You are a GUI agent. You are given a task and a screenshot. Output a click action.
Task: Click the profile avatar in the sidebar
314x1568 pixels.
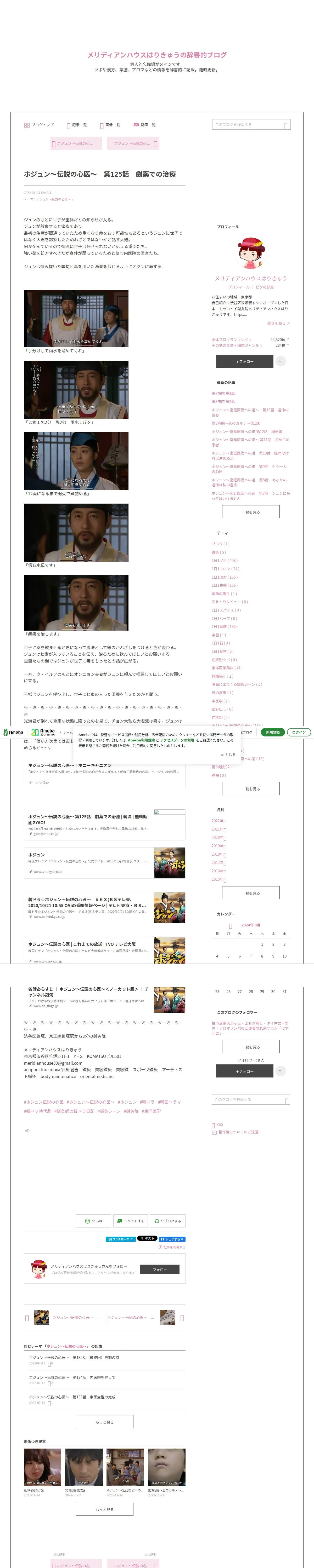pyautogui.click(x=251, y=253)
